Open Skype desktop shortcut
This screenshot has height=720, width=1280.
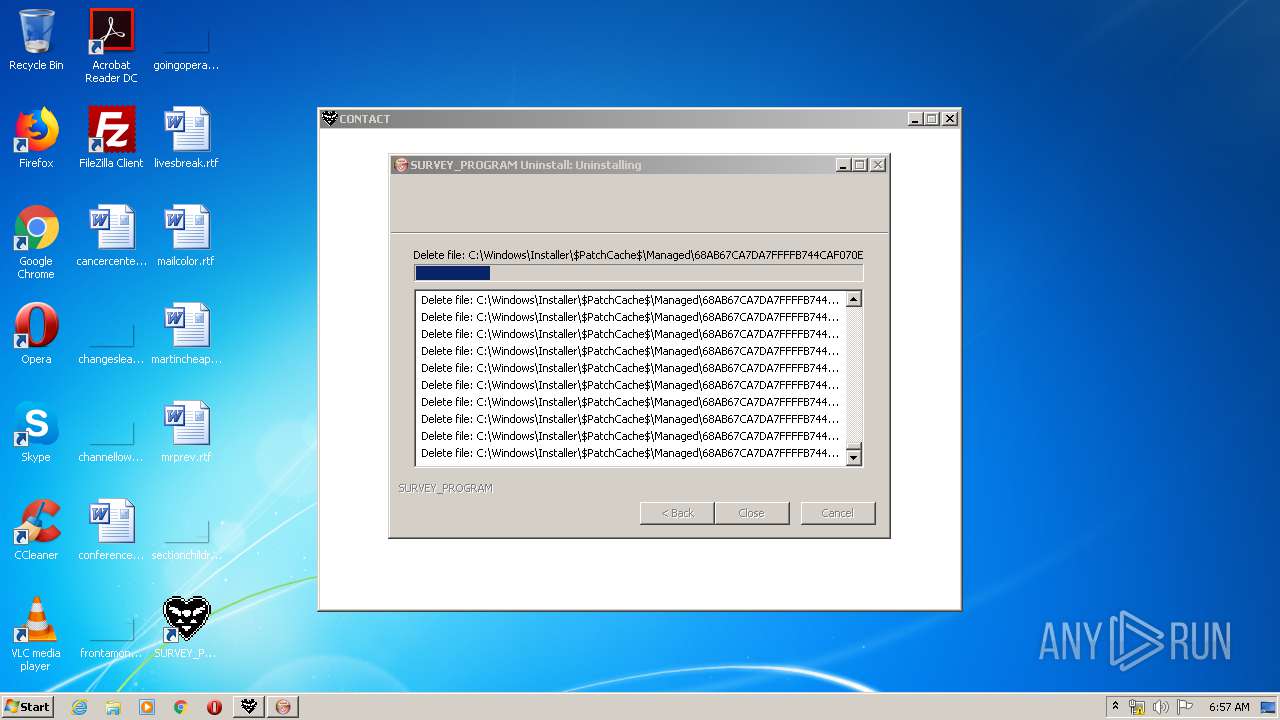point(36,432)
